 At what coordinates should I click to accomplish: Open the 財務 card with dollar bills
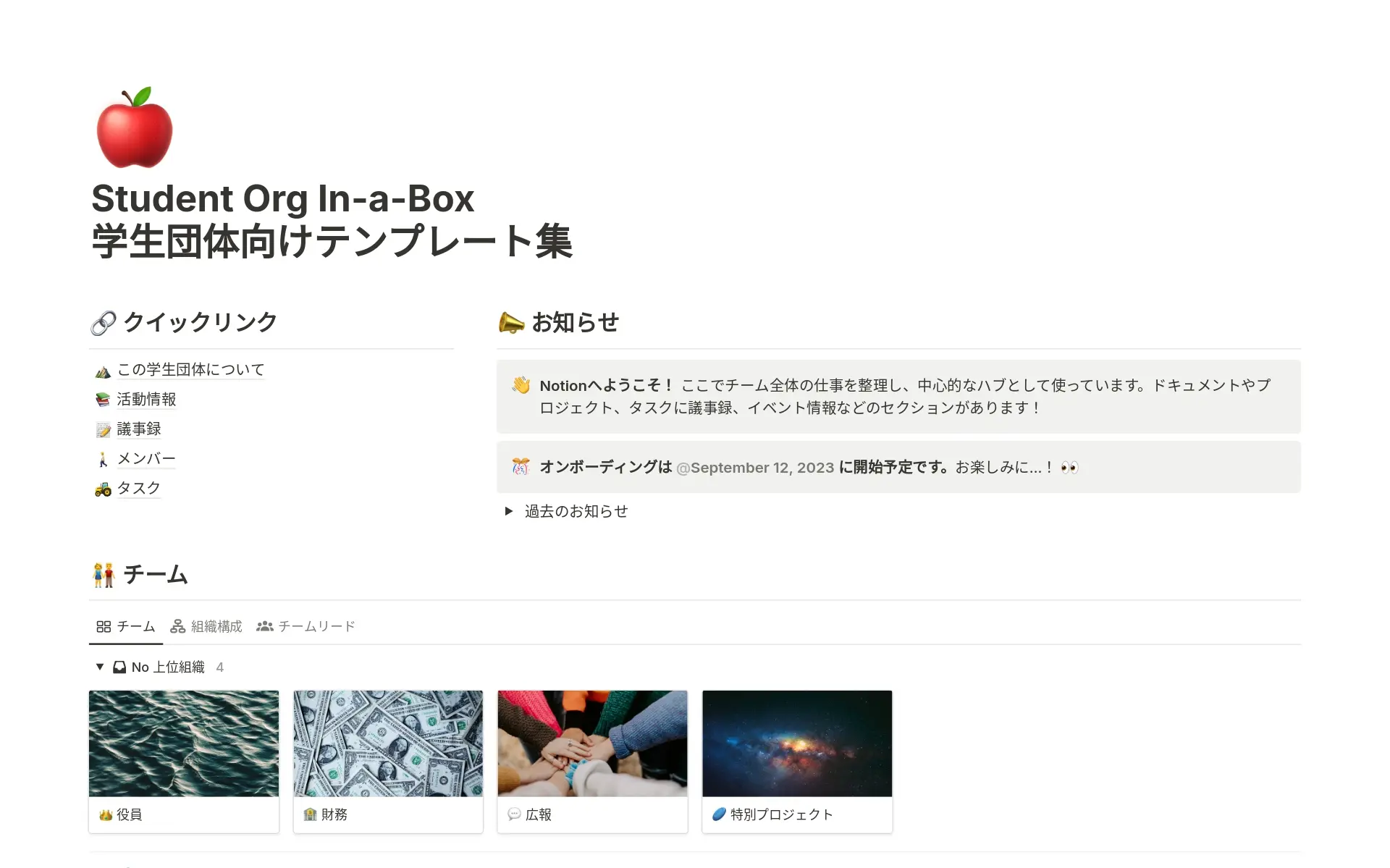point(388,762)
